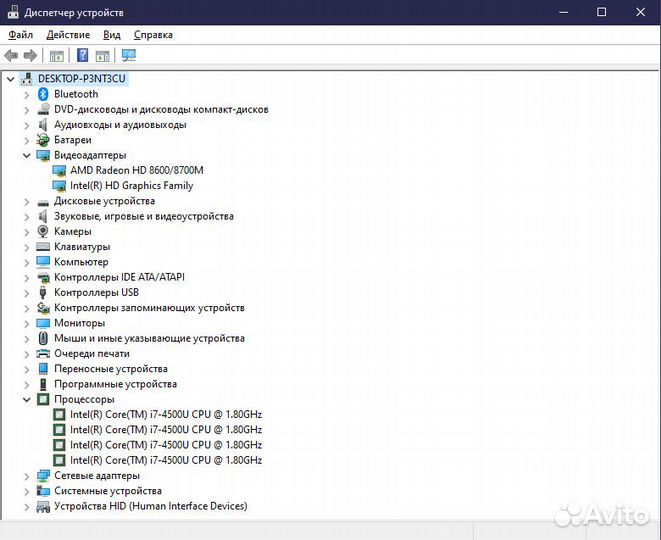Collapse the DESKTOP-P3NT3CU root node
The width and height of the screenshot is (661, 540).
pos(11,79)
